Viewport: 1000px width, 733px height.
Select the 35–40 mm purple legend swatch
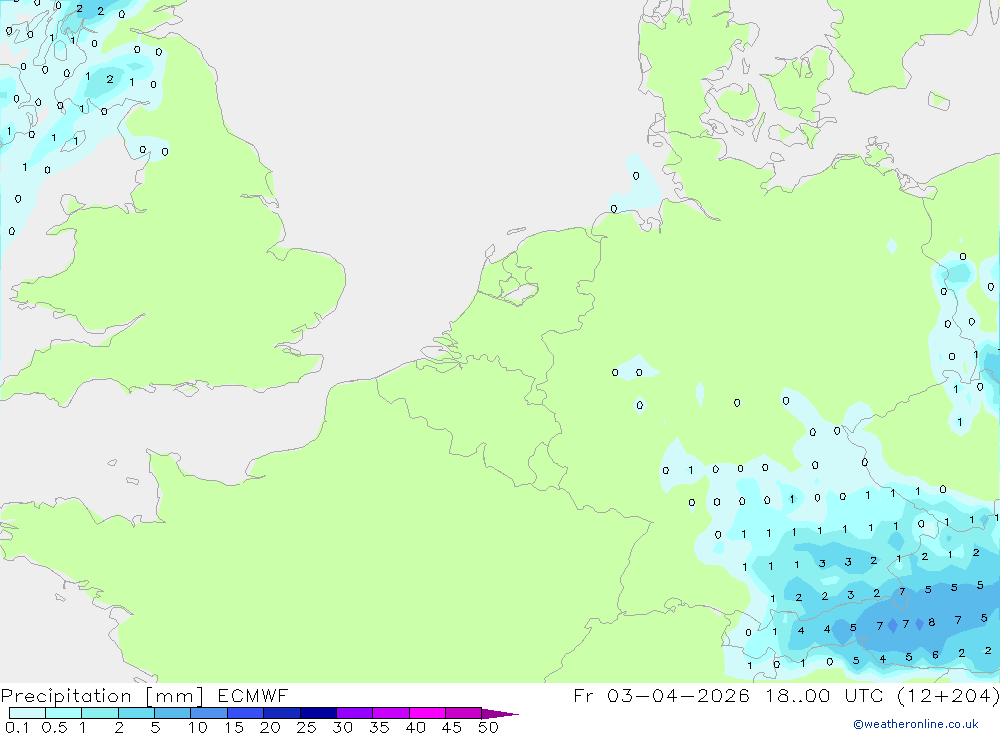[x=391, y=713]
